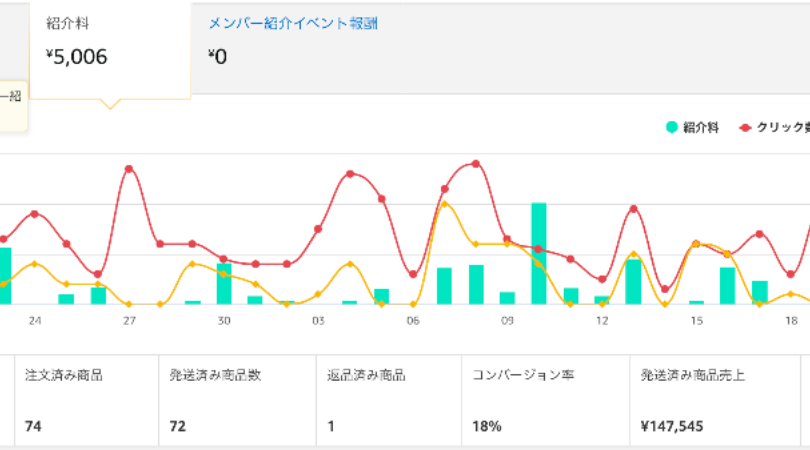Select the red peak point near date 08

476,163
